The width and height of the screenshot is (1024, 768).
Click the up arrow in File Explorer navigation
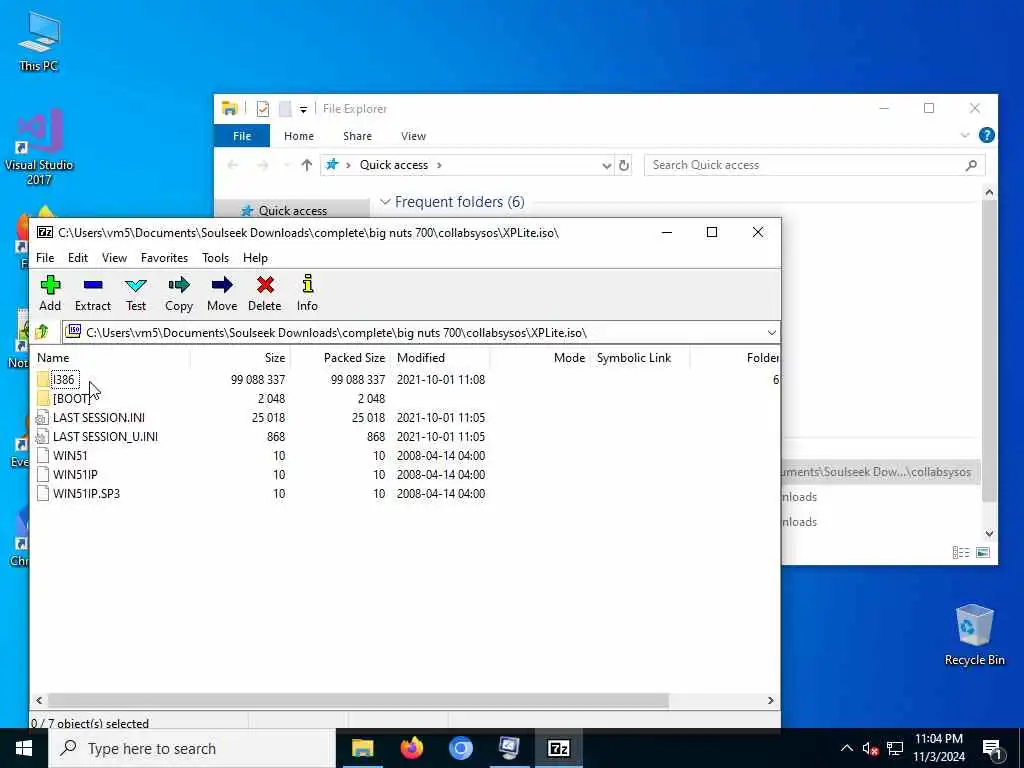click(306, 165)
